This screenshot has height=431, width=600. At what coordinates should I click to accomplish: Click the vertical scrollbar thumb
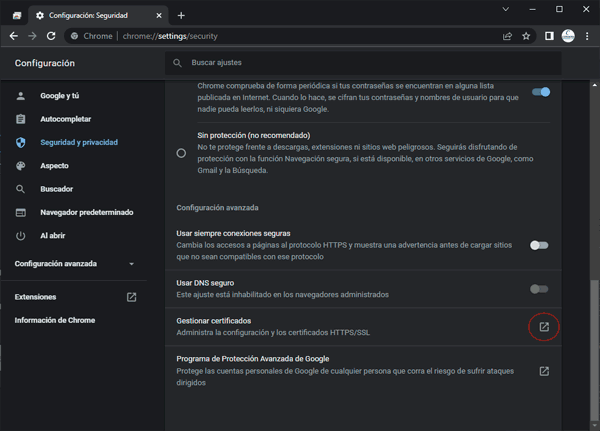tap(594, 350)
